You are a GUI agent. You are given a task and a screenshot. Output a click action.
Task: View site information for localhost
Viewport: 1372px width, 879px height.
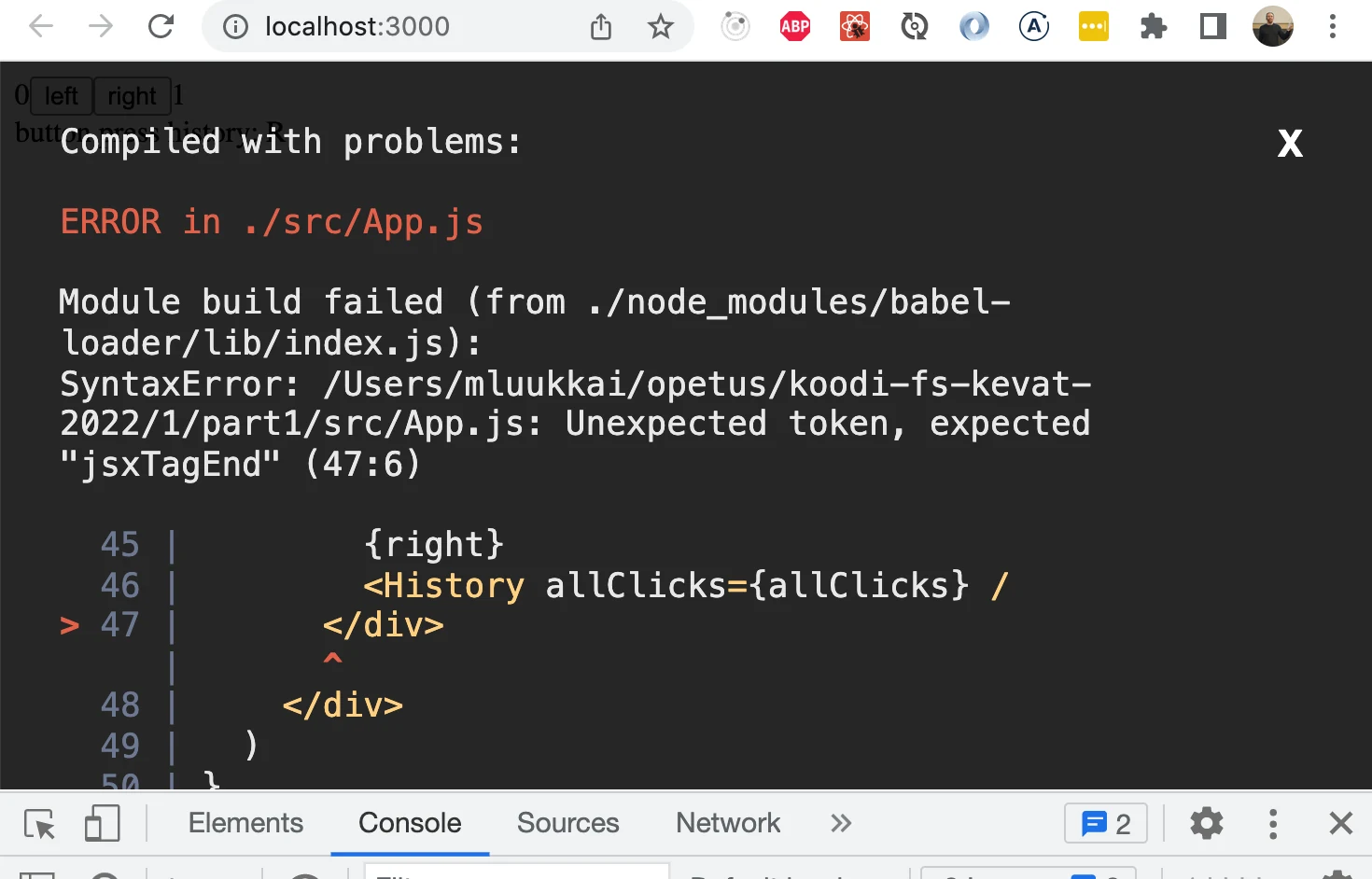pyautogui.click(x=235, y=27)
